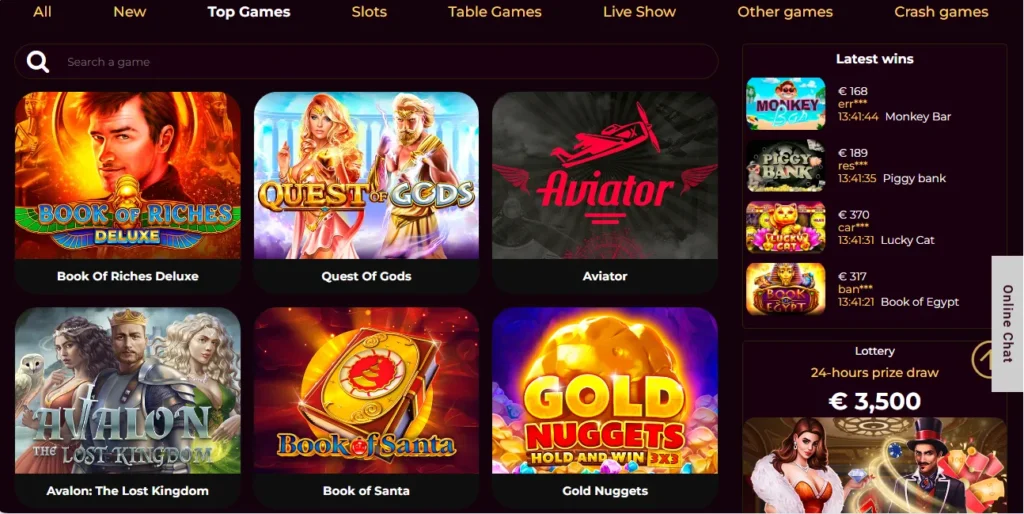Open the Monkey Bar win thumbnail
The width and height of the screenshot is (1024, 514).
[x=786, y=104]
